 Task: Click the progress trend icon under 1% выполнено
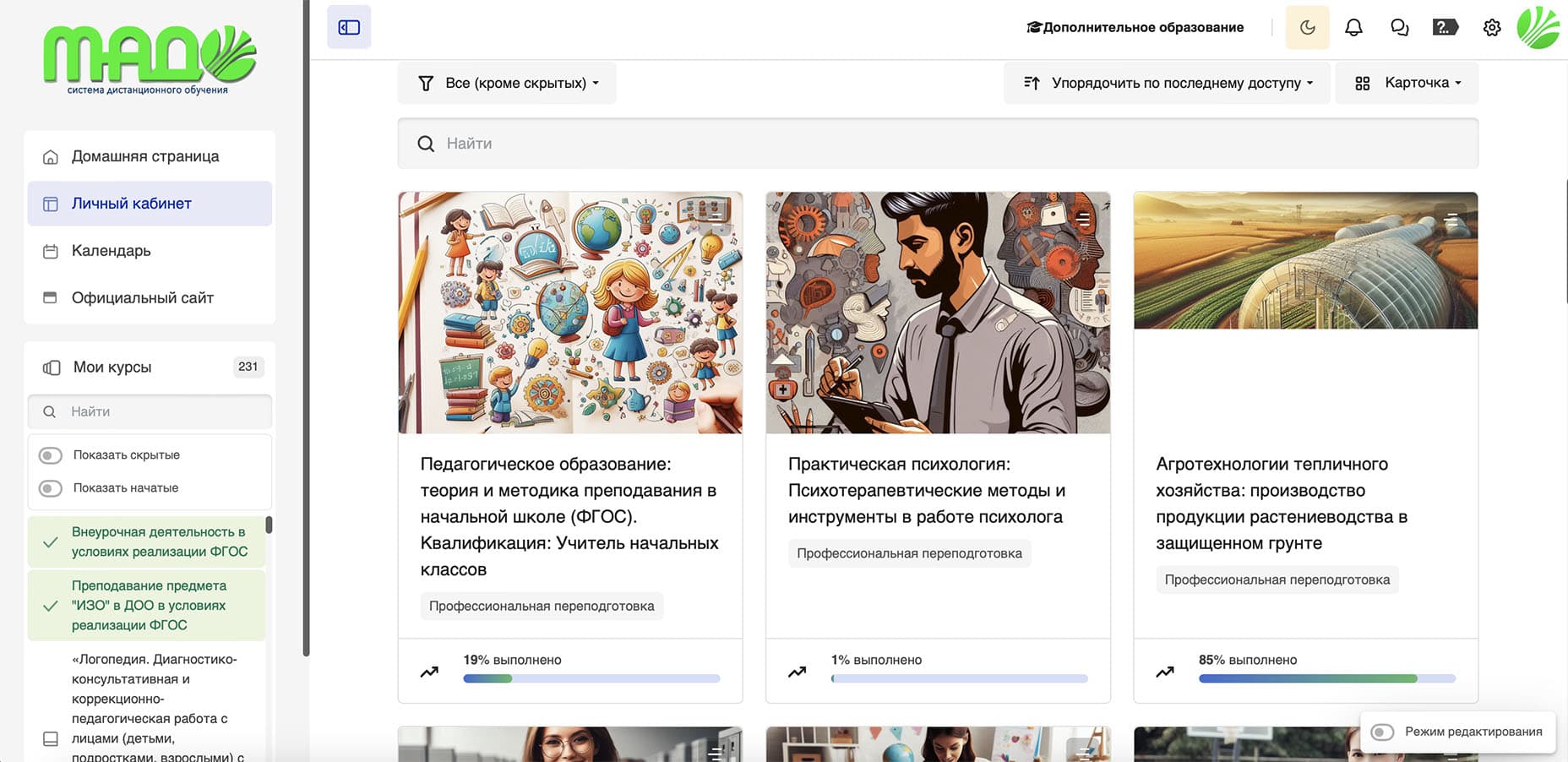pos(797,672)
